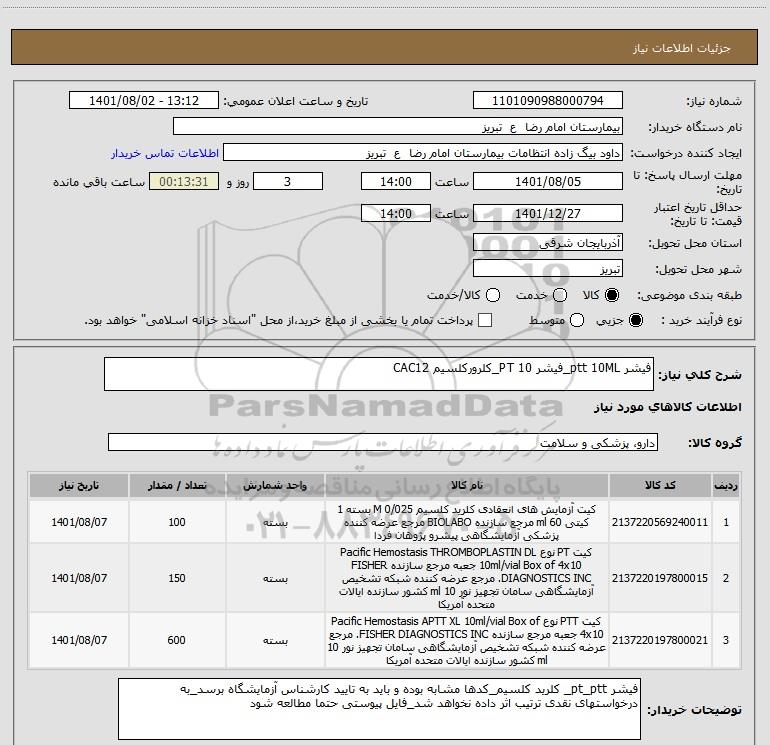Click the response deadline hour 14:00 field
Viewport: 770px width, 745px height.
pyautogui.click(x=396, y=181)
